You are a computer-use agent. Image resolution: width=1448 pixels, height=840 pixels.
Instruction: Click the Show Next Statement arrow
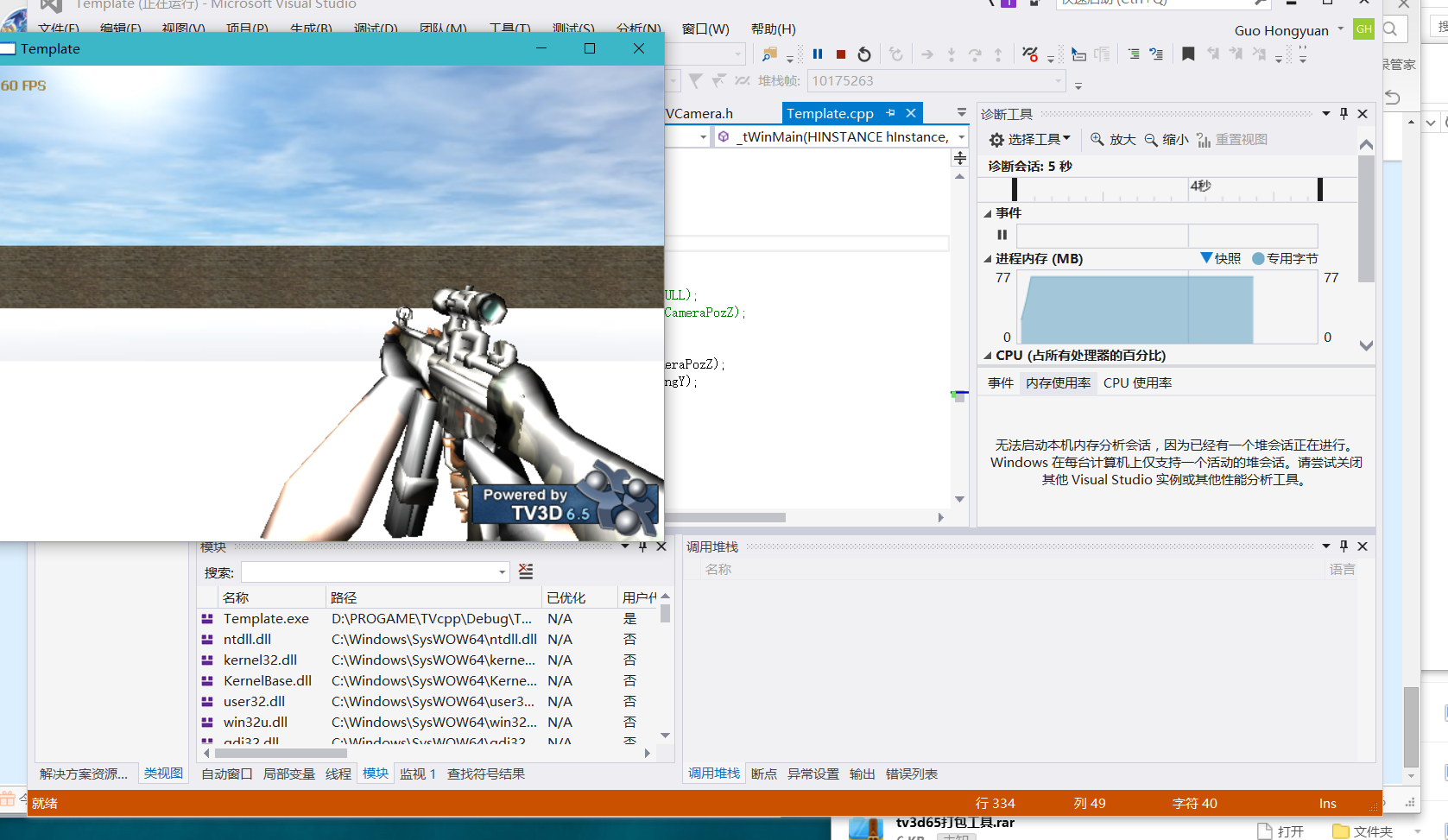[927, 54]
